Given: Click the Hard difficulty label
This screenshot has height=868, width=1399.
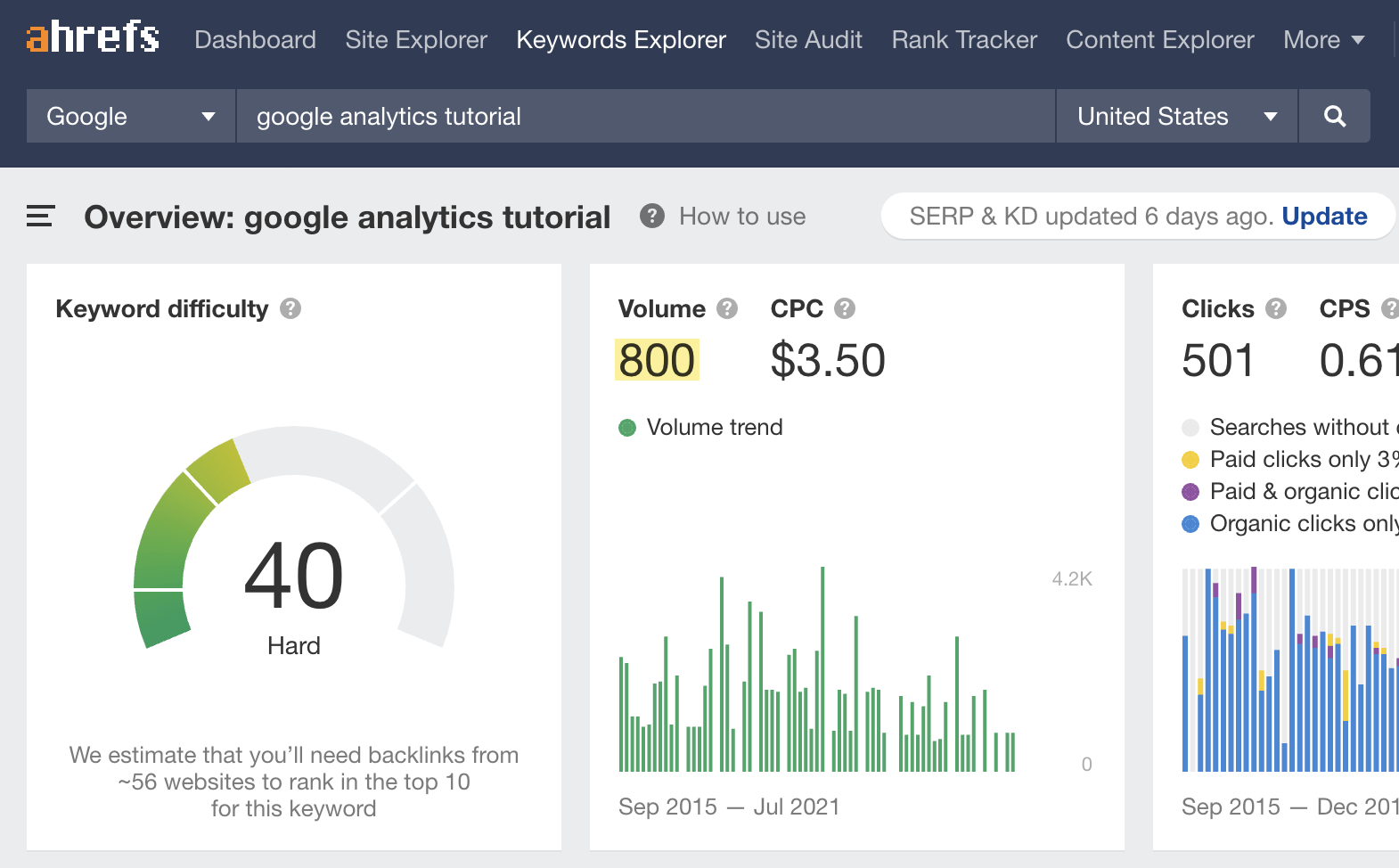Looking at the screenshot, I should click(x=294, y=646).
